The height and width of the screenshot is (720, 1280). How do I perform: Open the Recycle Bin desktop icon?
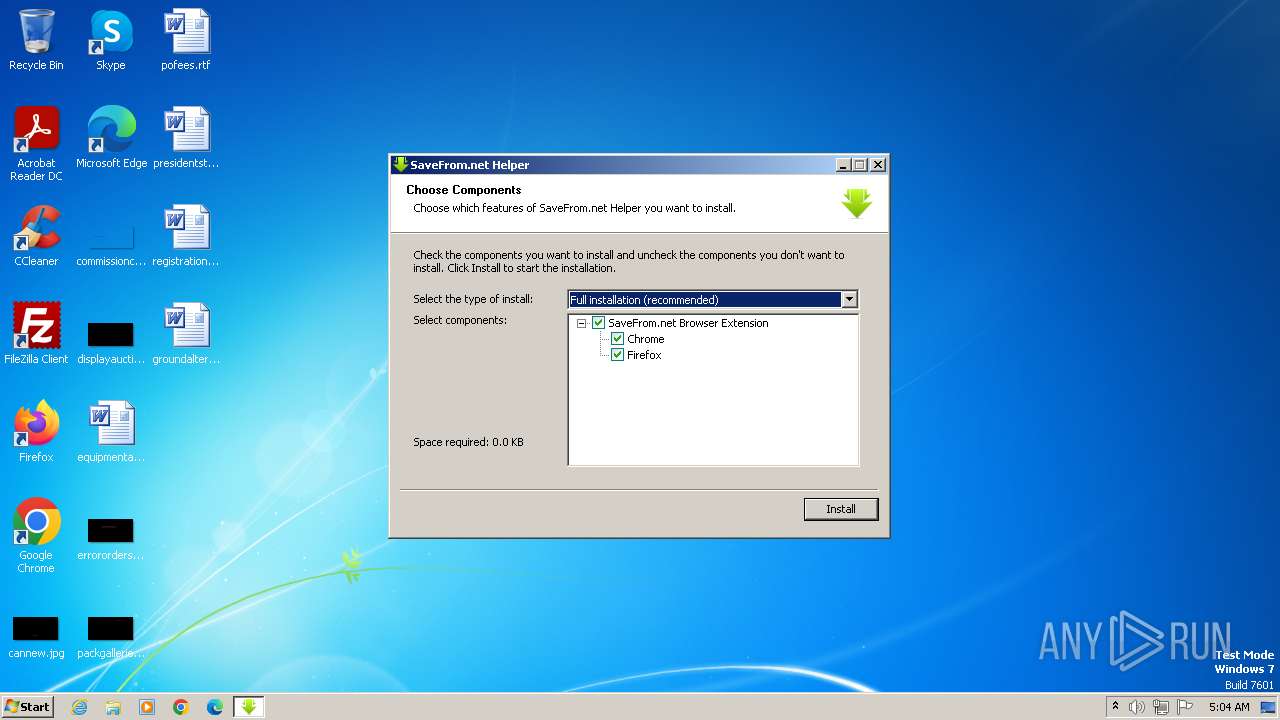tap(36, 40)
